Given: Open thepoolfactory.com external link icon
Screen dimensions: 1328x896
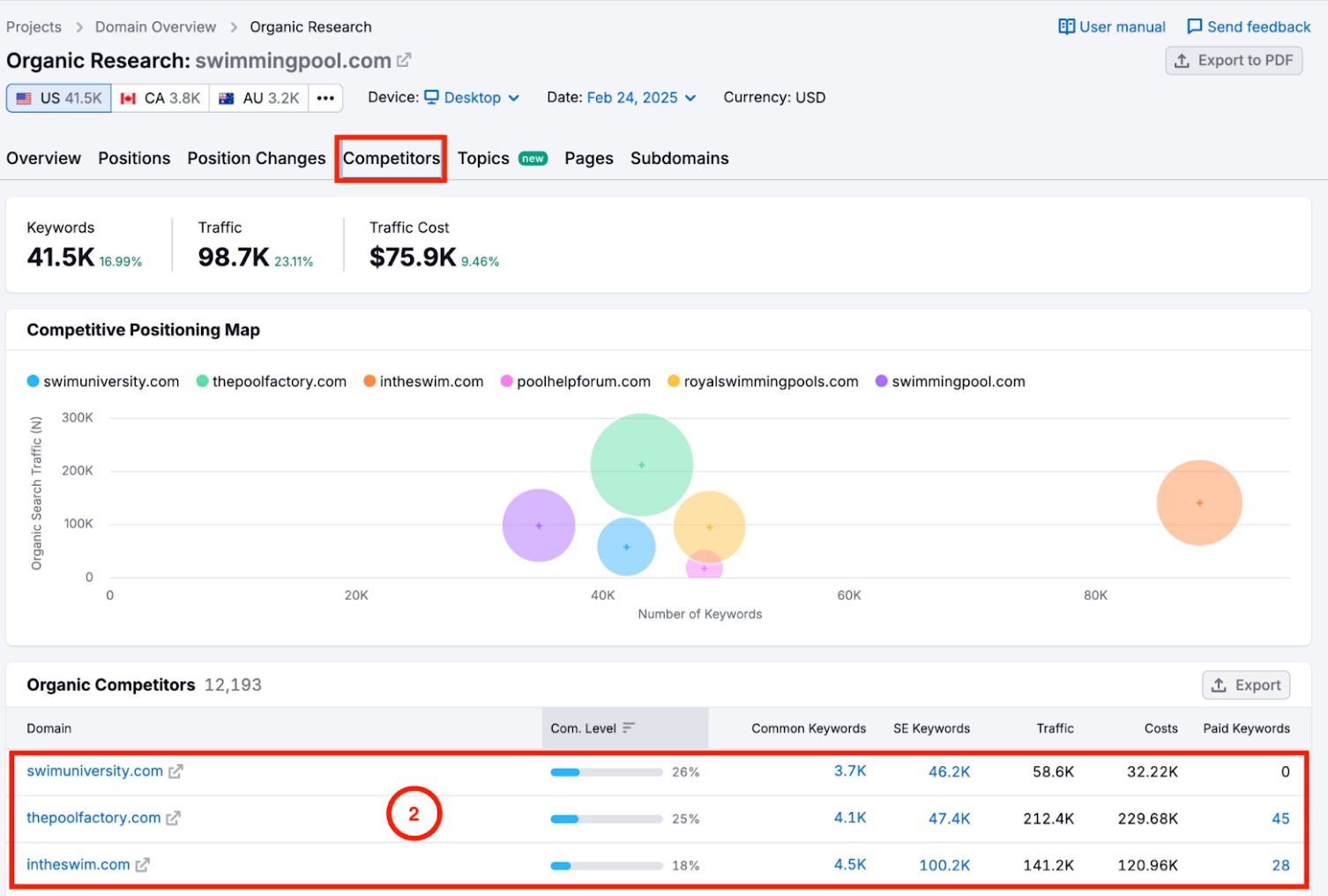Looking at the screenshot, I should click(173, 818).
